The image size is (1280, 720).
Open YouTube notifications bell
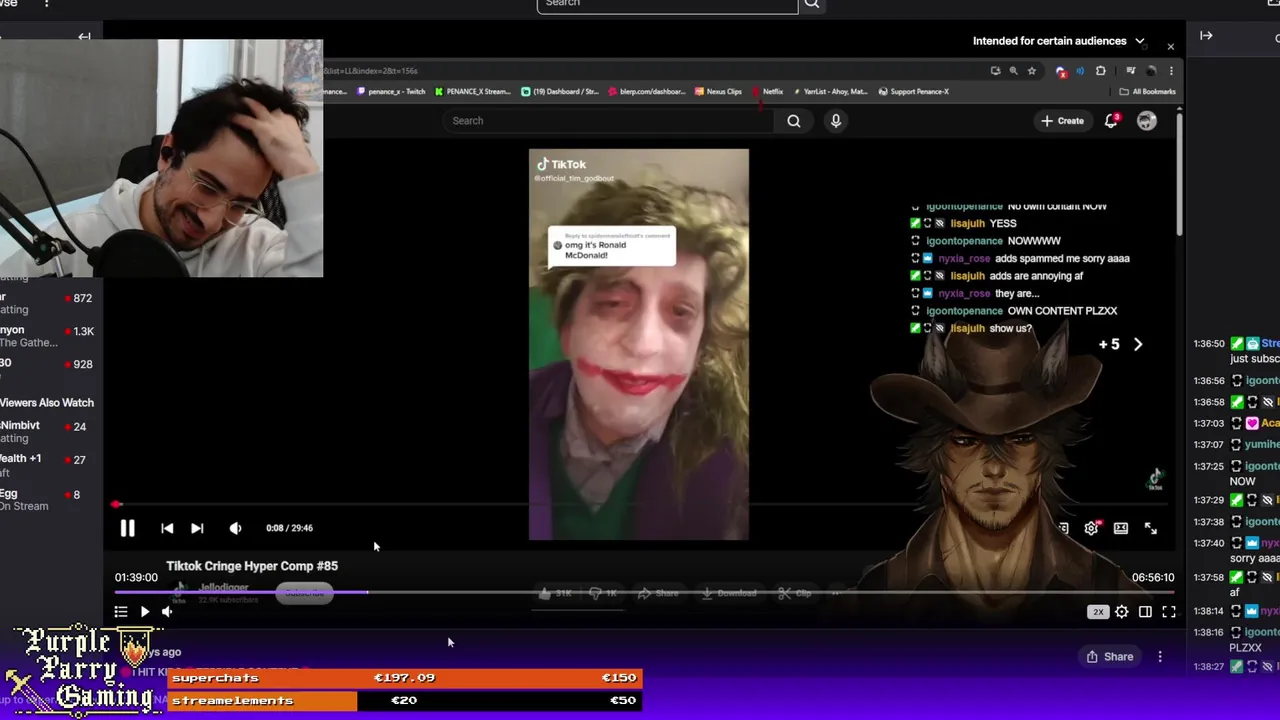click(x=1111, y=121)
